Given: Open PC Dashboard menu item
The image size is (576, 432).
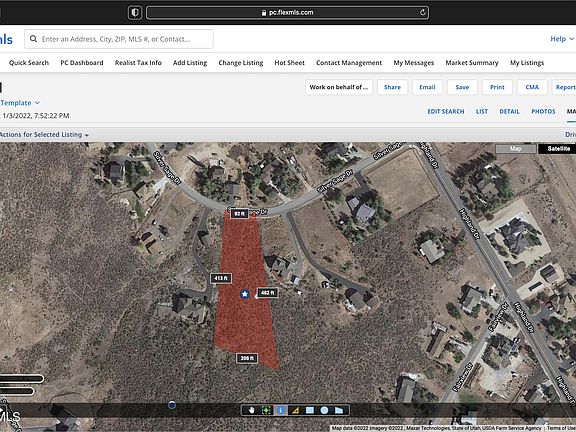Looking at the screenshot, I should click(x=82, y=63).
